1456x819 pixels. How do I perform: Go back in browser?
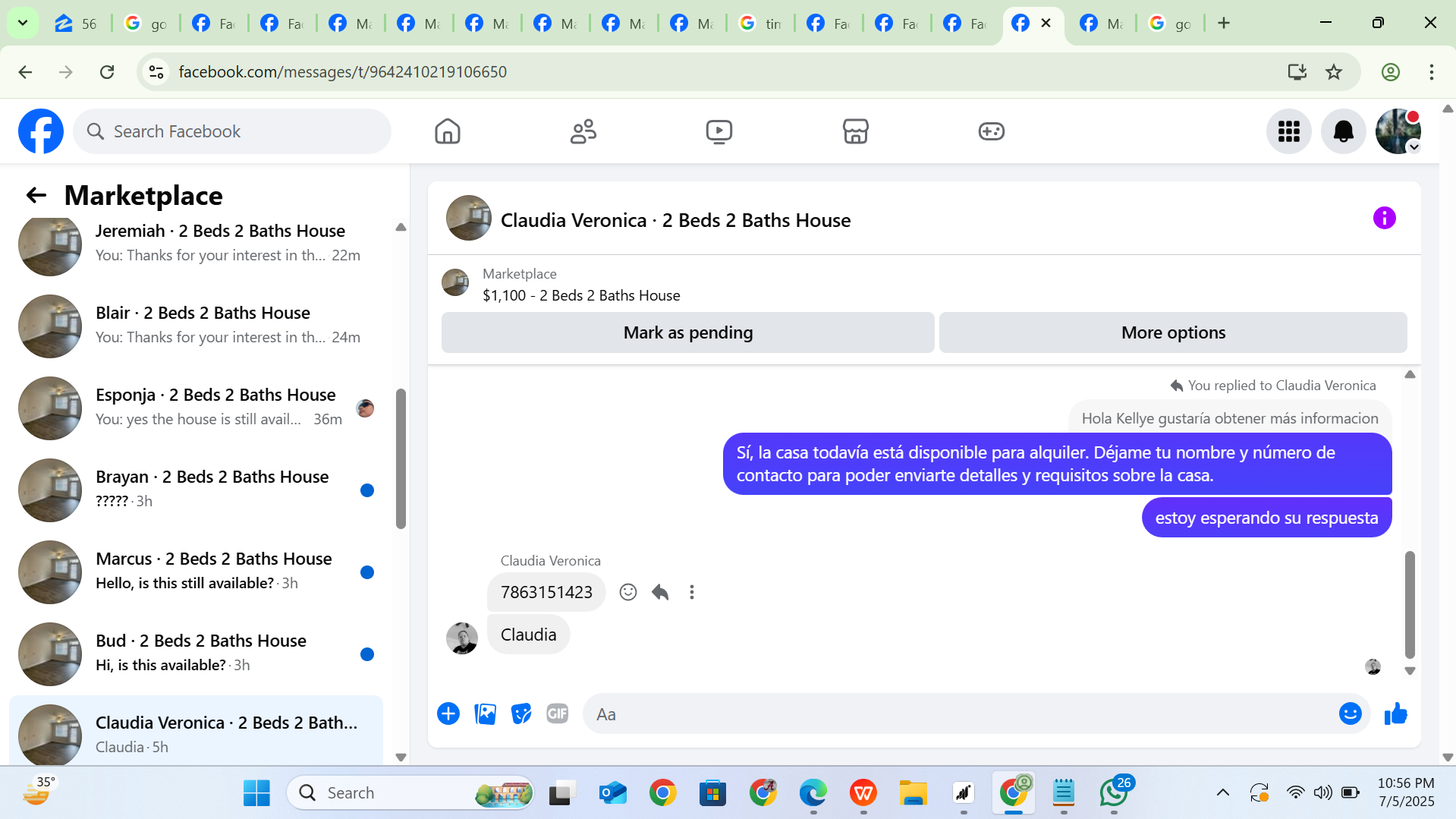pos(25,72)
